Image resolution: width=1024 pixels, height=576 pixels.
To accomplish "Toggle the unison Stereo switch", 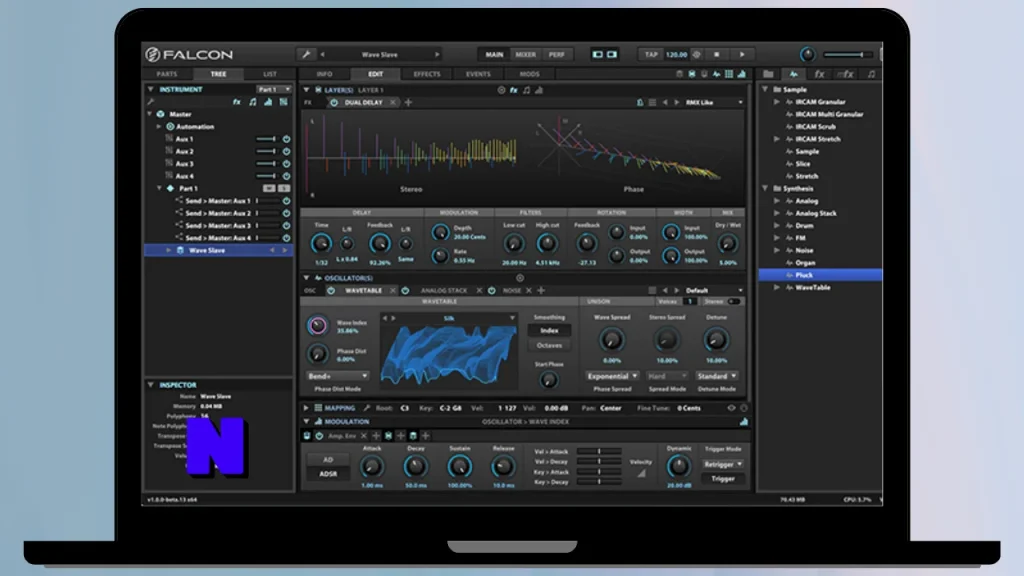I will click(x=734, y=302).
